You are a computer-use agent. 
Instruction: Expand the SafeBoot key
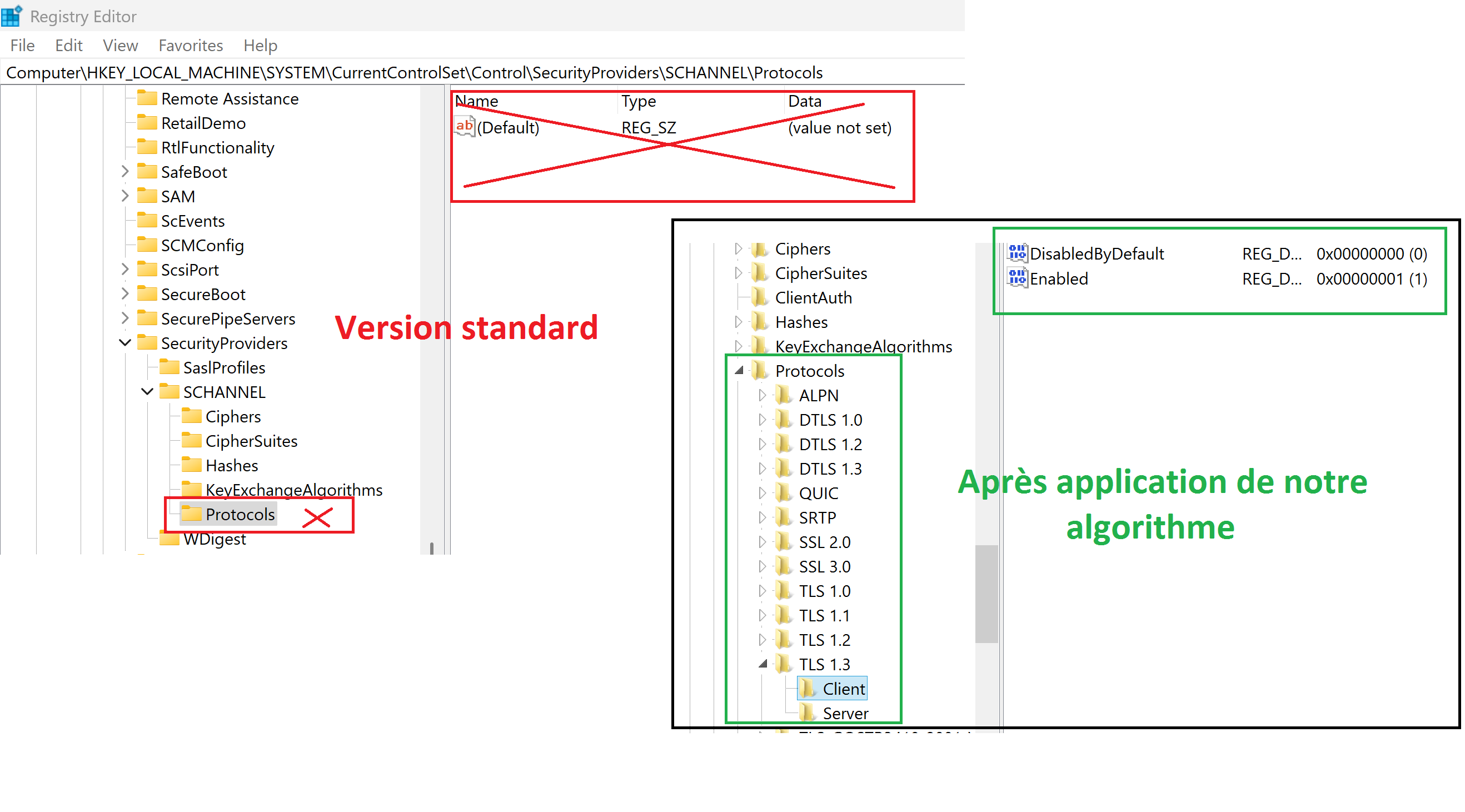(x=125, y=172)
